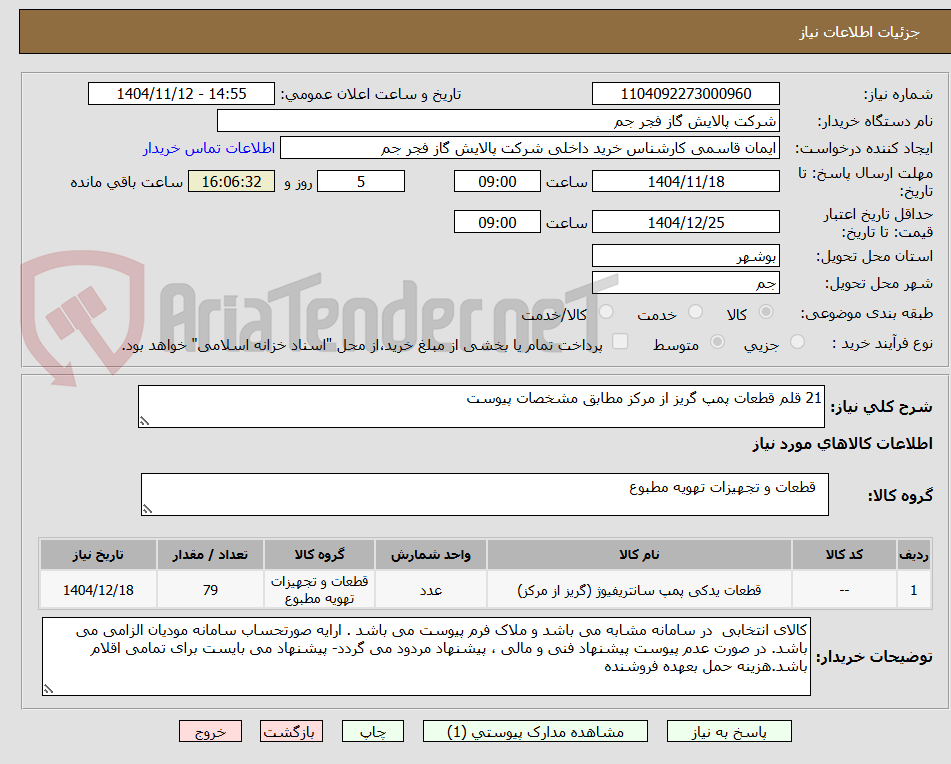The image size is (951, 764).
Task: Click the واحد شمارش column header
Action: [x=431, y=555]
